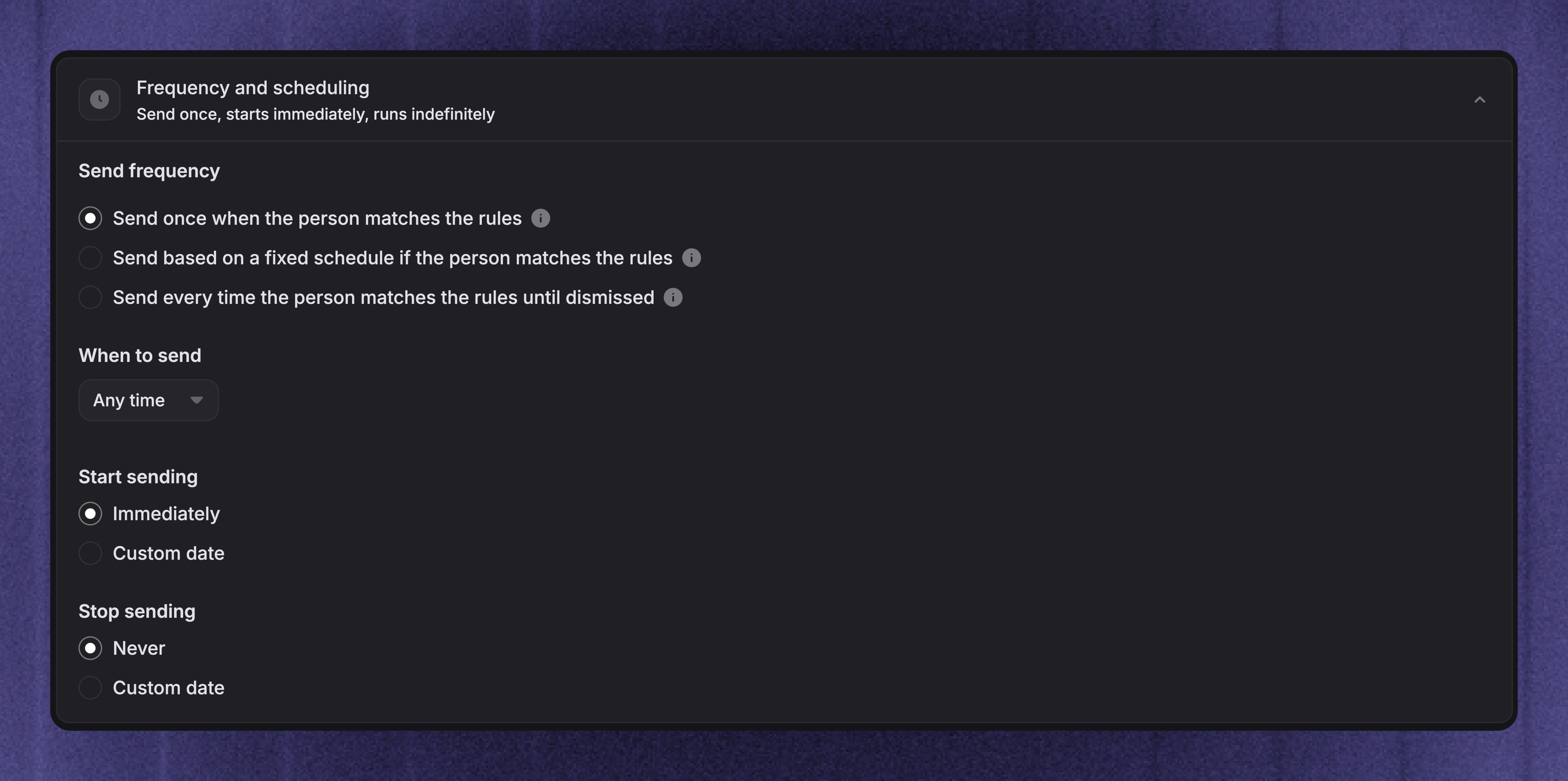Click info icon beside until dismissed option
The height and width of the screenshot is (781, 1568).
(x=672, y=298)
